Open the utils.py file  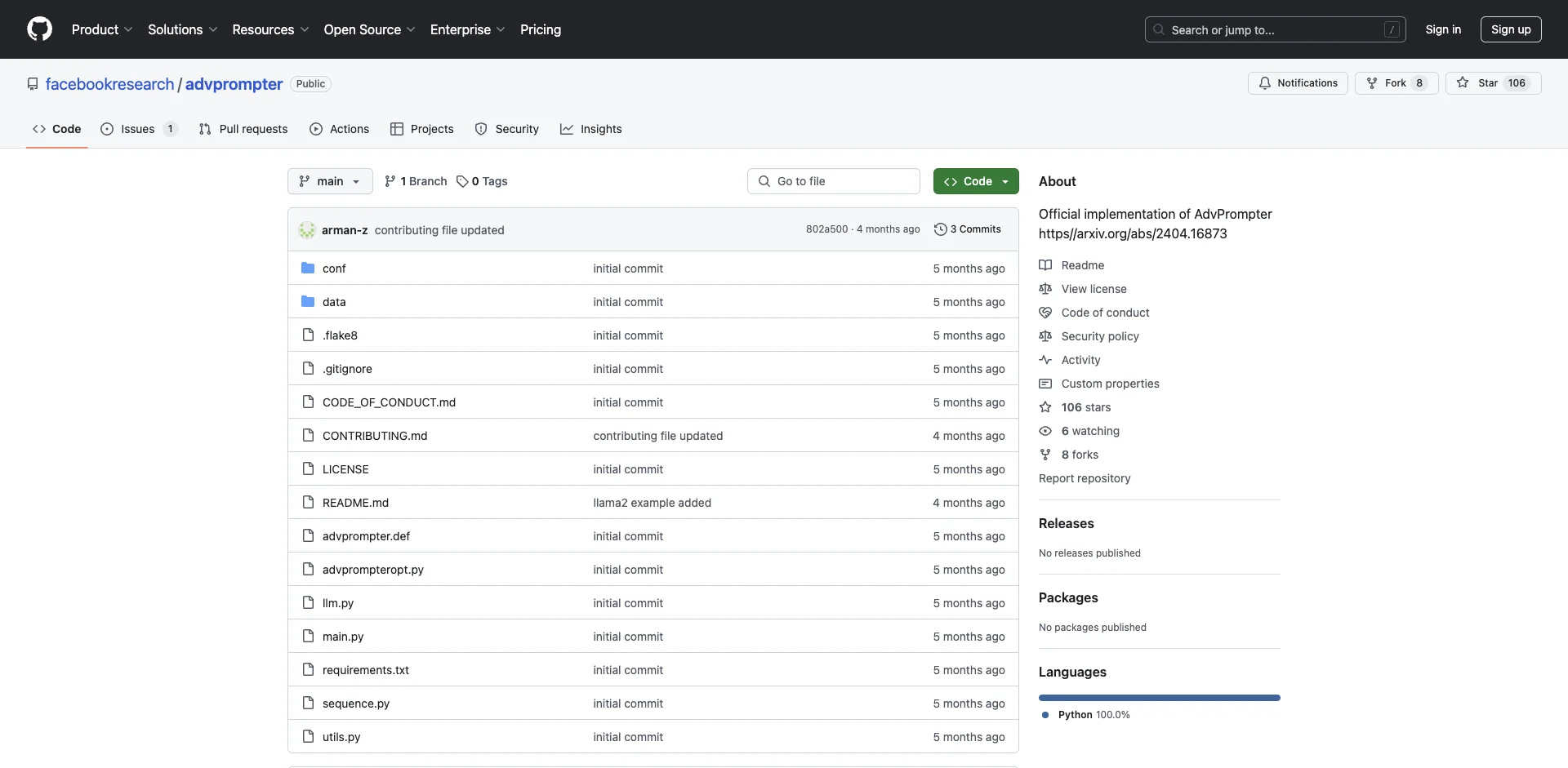[x=341, y=737]
